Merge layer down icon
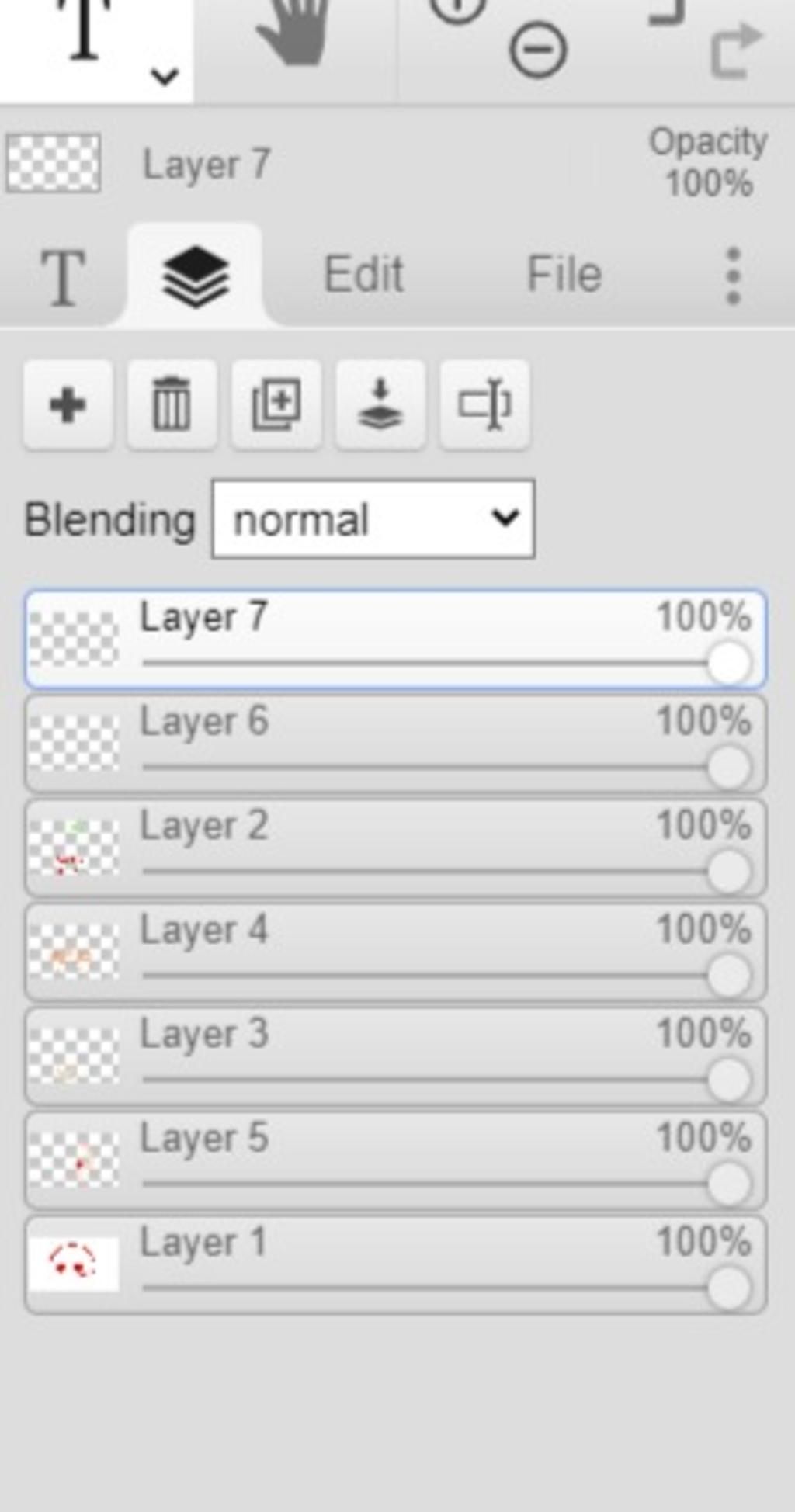Viewport: 795px width, 1512px height. [x=380, y=404]
